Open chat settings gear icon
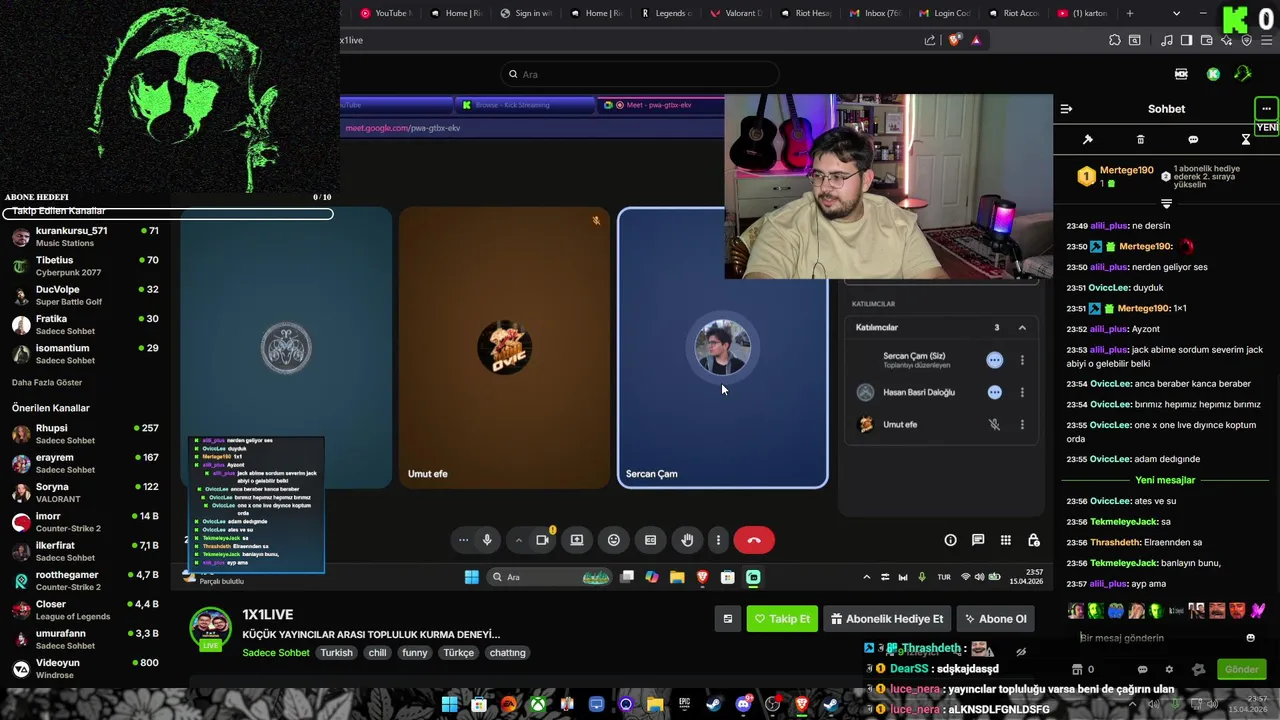Viewport: 1280px width, 720px height. tap(1169, 669)
